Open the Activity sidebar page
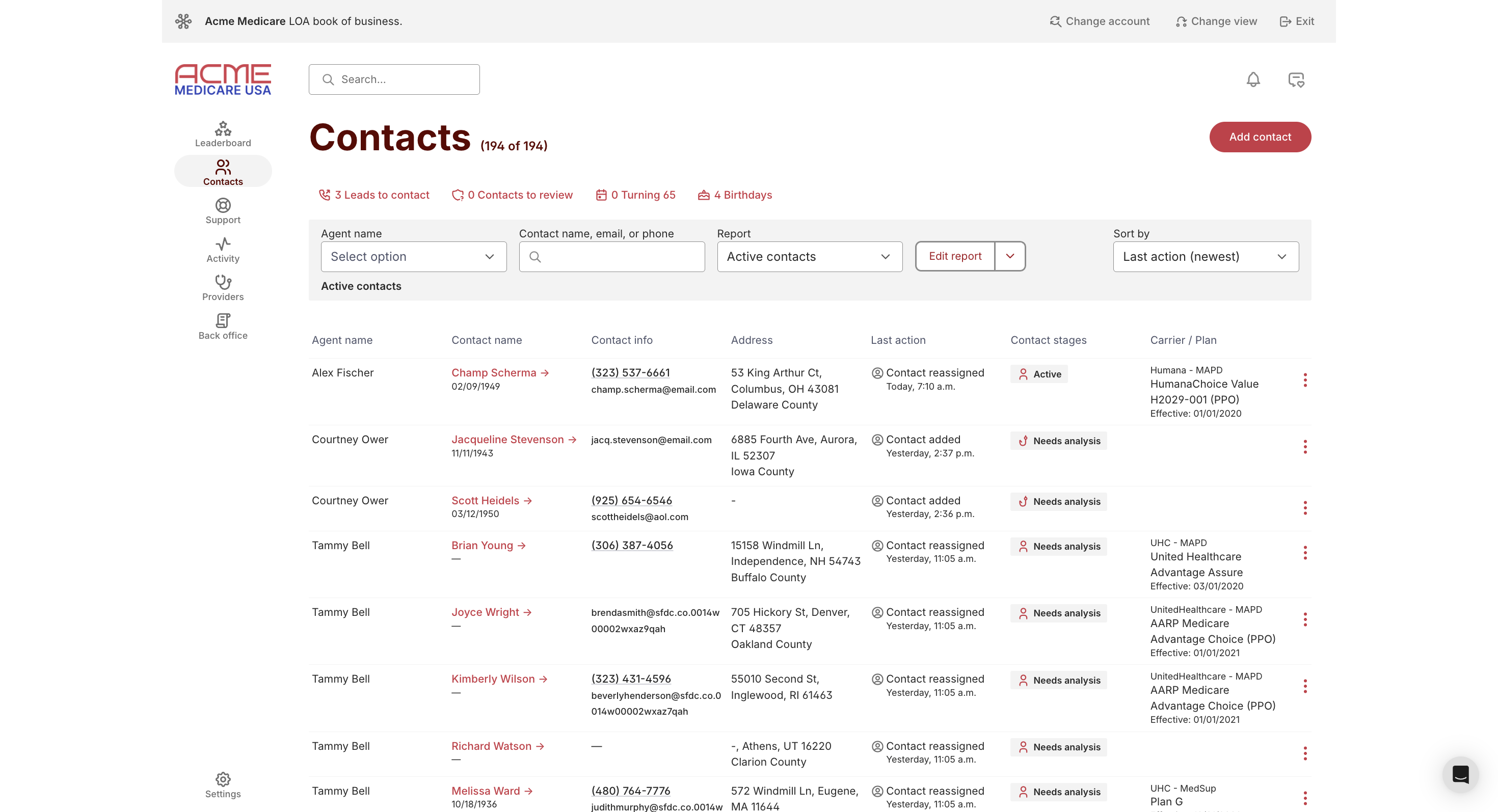 click(x=223, y=250)
